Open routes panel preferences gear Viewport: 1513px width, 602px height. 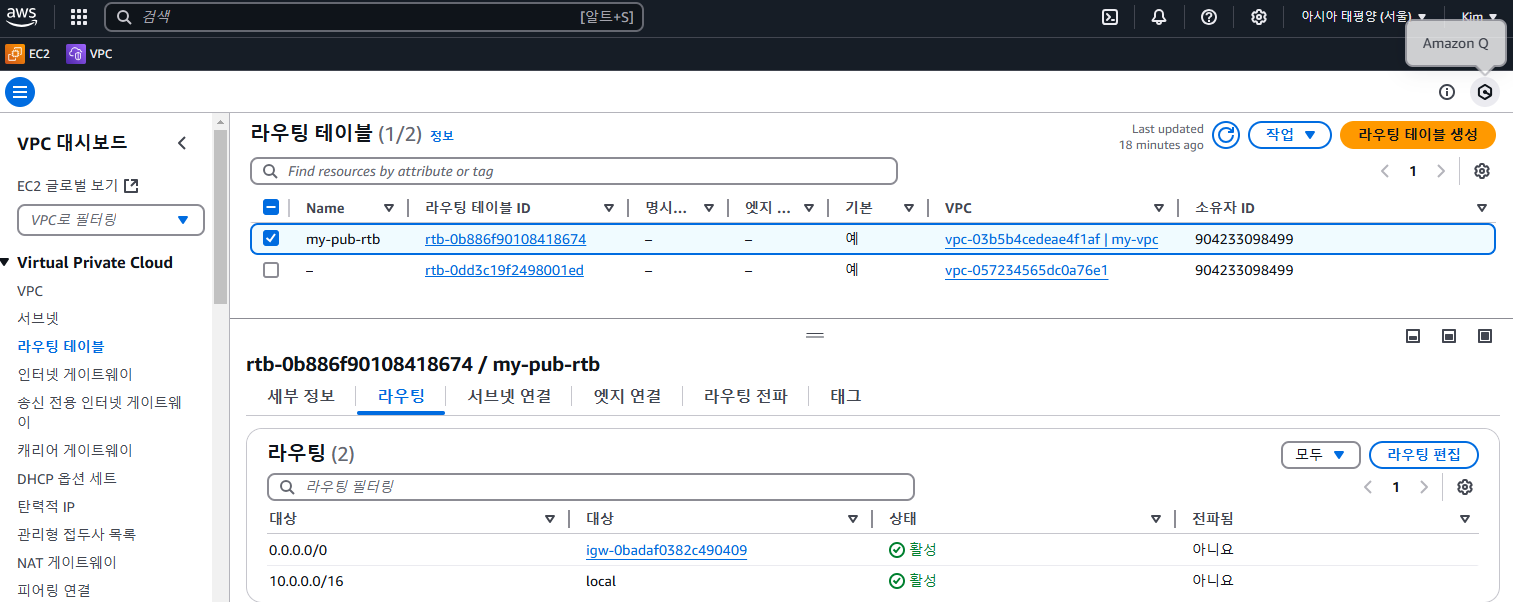1465,487
